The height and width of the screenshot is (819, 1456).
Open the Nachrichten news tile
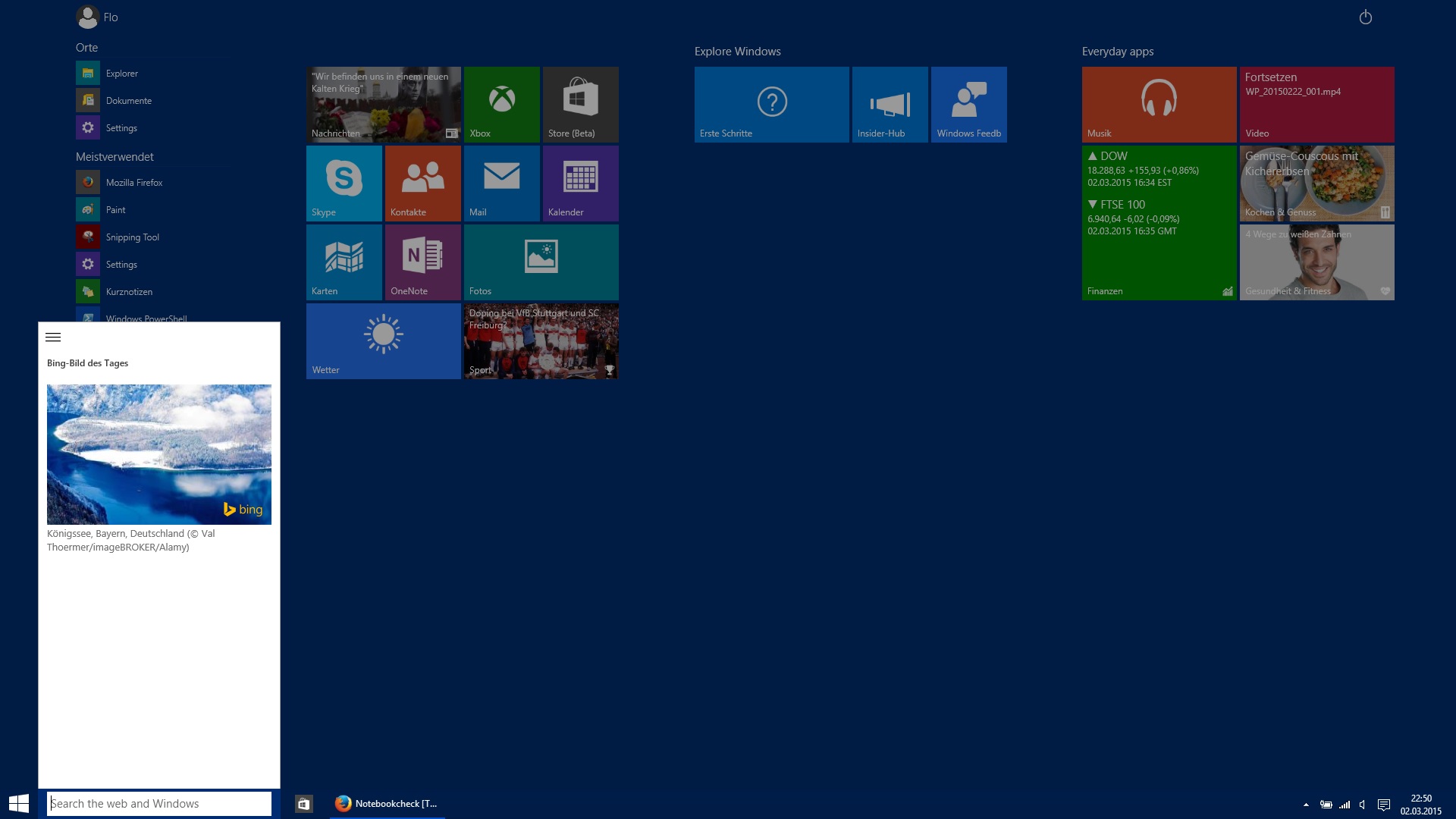tap(384, 105)
